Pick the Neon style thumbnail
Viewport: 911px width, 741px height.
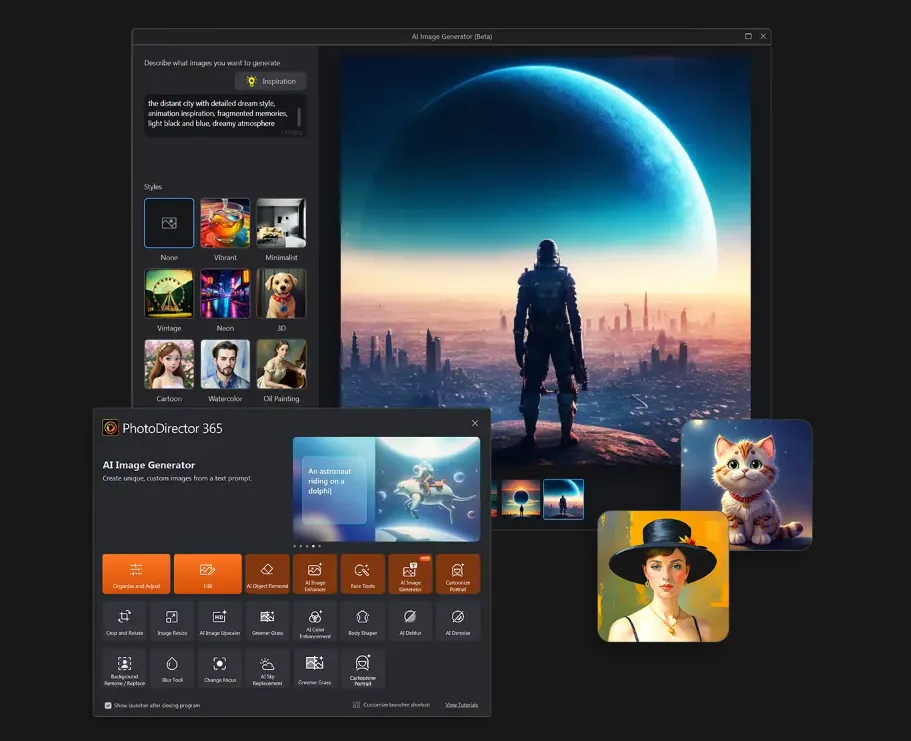[225, 293]
